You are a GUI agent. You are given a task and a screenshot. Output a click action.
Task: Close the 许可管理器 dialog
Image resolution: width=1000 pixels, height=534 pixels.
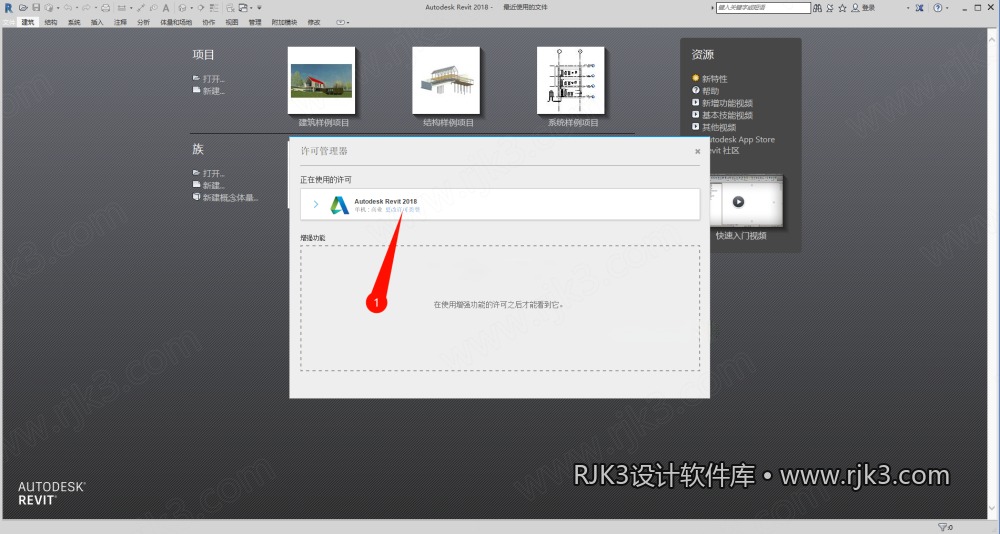tap(697, 151)
